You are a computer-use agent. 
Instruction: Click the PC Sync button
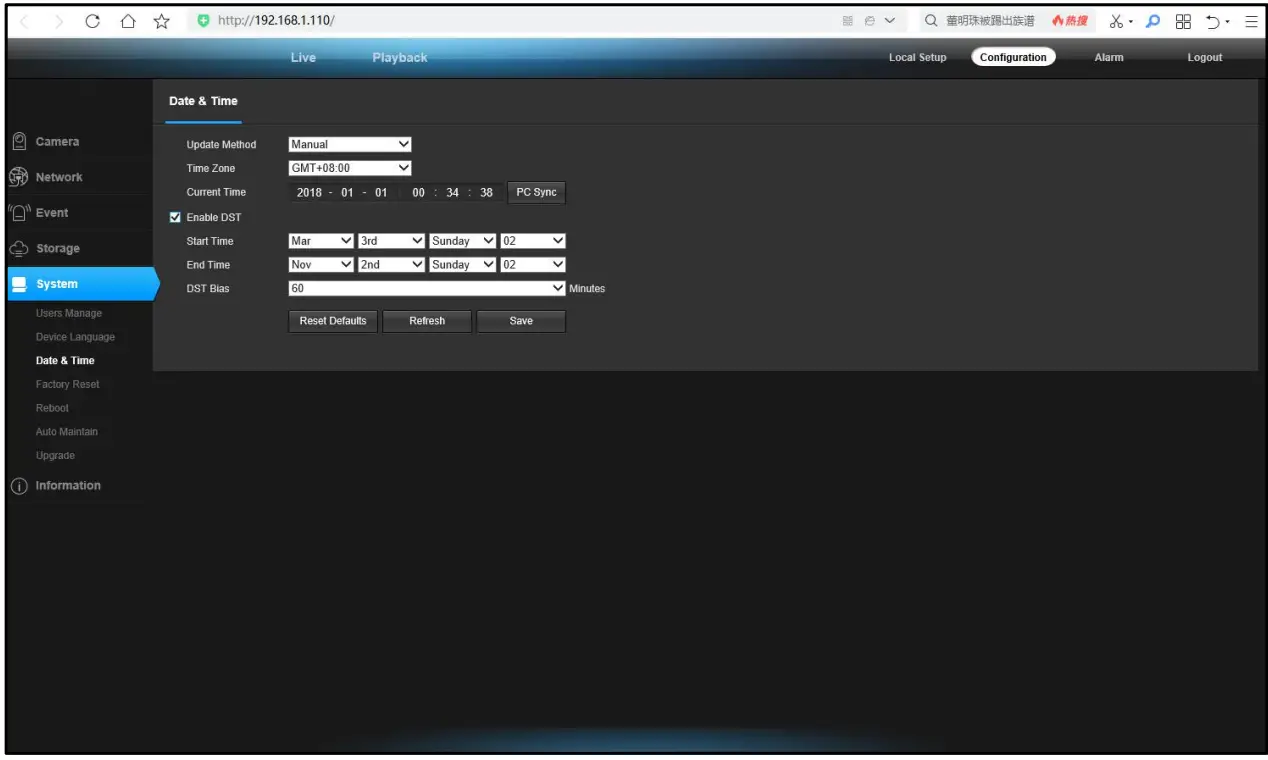click(537, 193)
